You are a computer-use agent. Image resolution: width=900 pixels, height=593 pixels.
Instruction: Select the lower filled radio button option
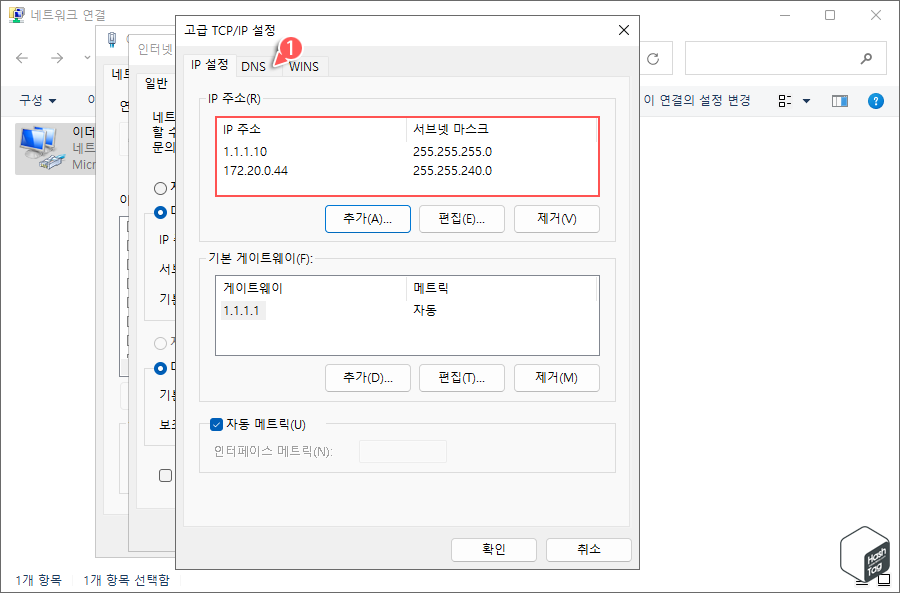click(160, 368)
